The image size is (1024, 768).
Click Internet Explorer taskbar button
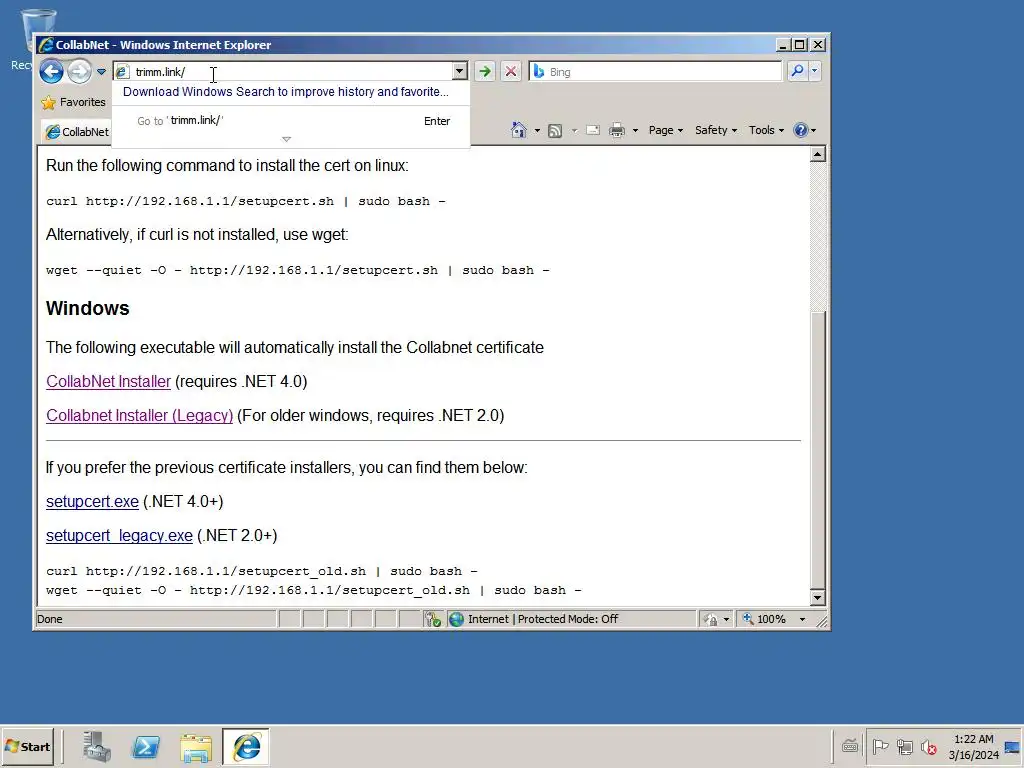pos(246,746)
